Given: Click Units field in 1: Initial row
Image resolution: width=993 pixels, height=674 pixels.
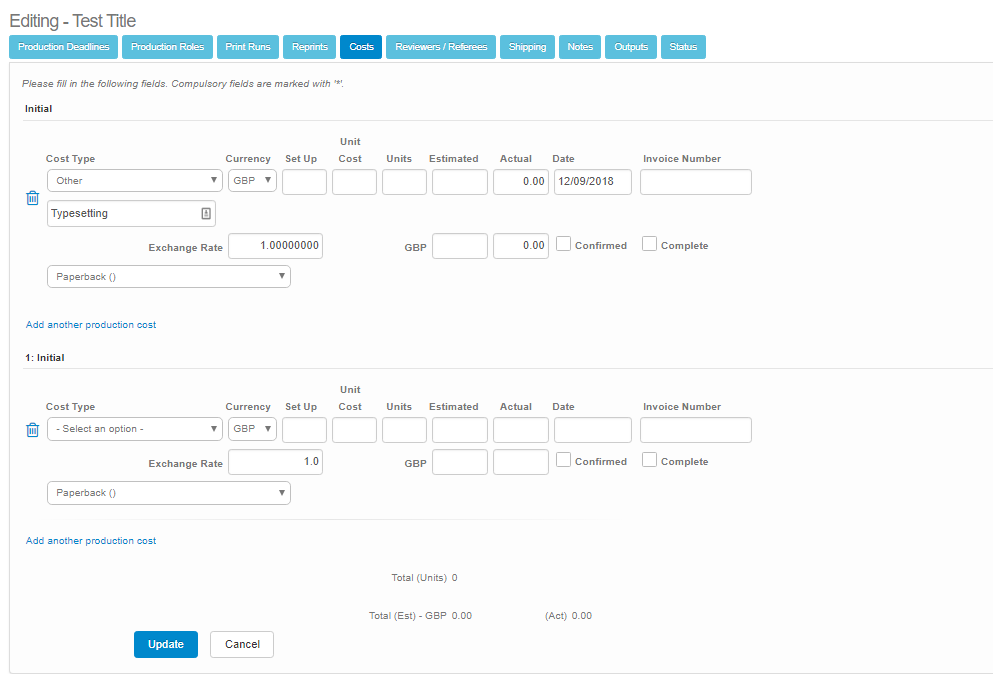Looking at the screenshot, I should tap(405, 430).
